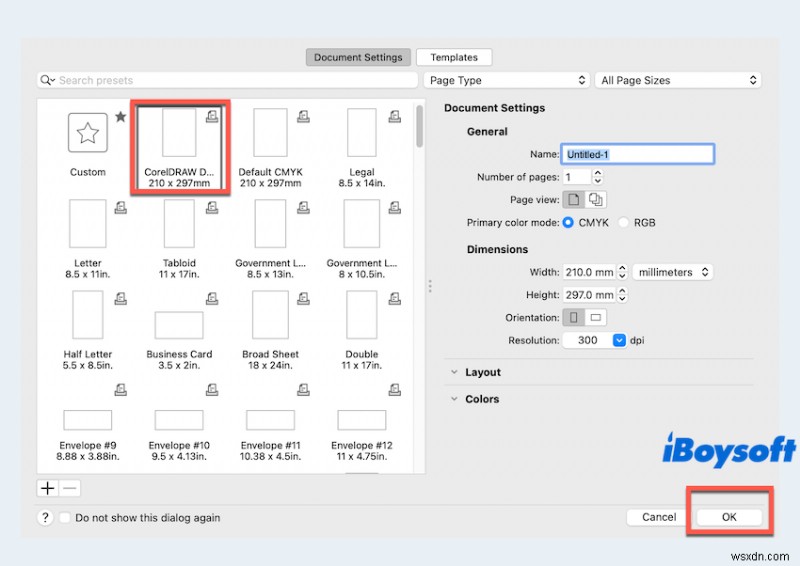This screenshot has height=566, width=800.
Task: Select the Custom star preset thumbnail
Action: [x=88, y=133]
